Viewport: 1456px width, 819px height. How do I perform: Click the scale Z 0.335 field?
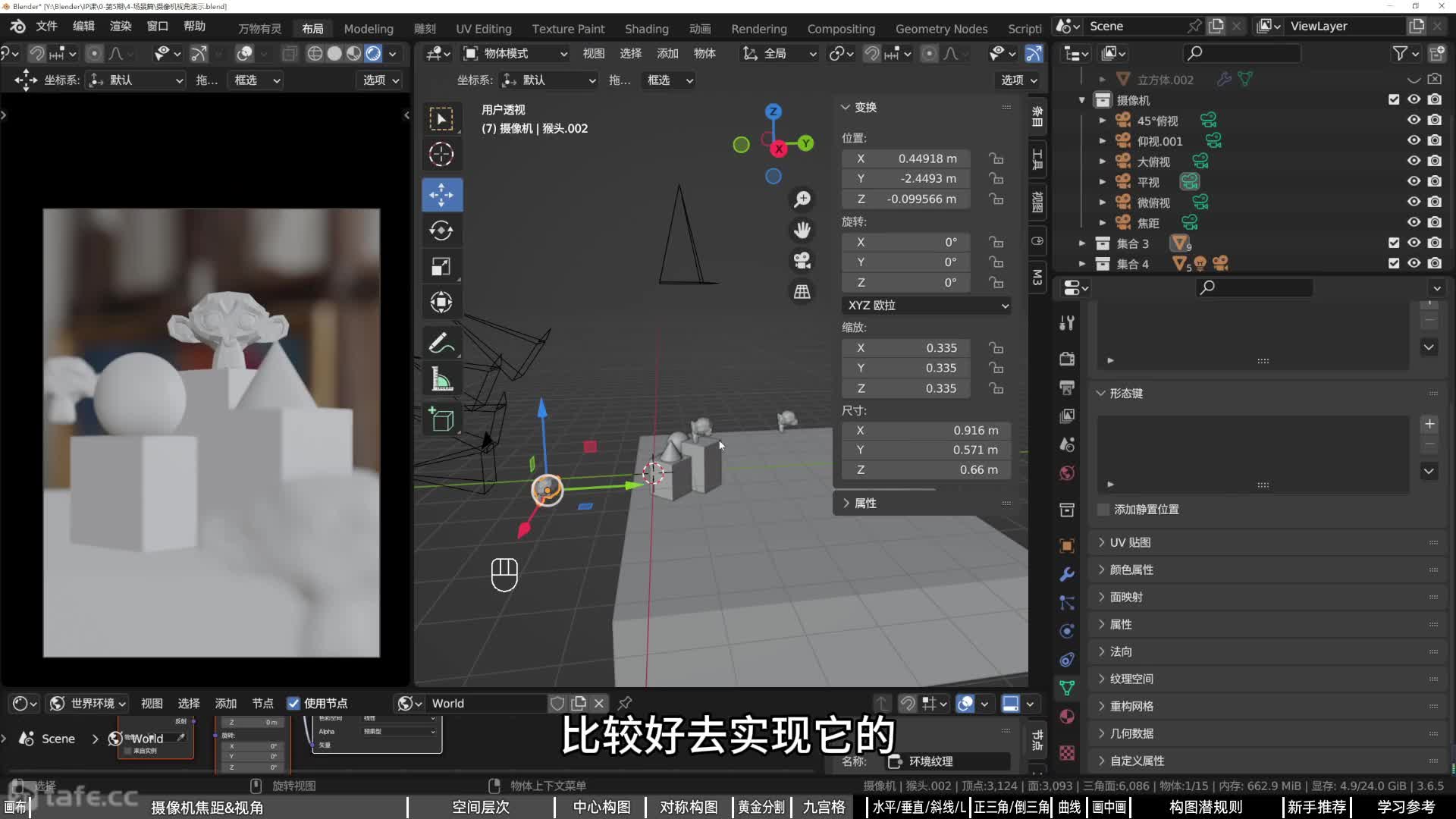pyautogui.click(x=906, y=388)
